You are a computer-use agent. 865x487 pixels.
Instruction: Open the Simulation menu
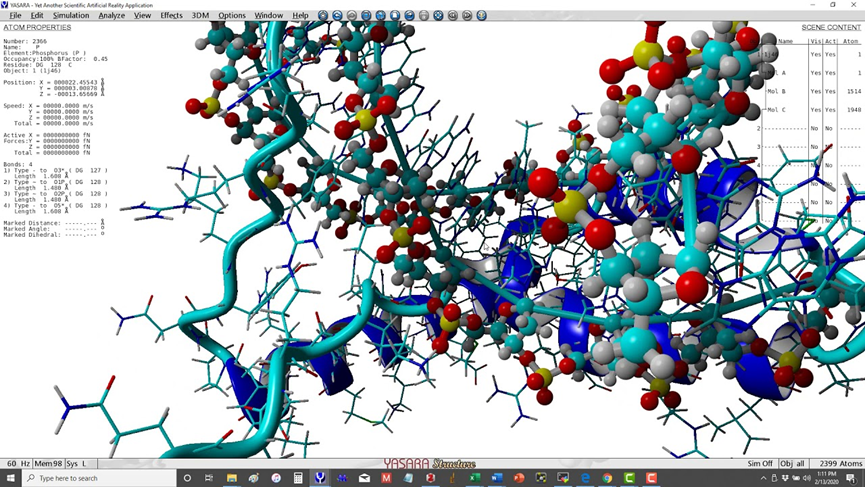click(x=71, y=15)
